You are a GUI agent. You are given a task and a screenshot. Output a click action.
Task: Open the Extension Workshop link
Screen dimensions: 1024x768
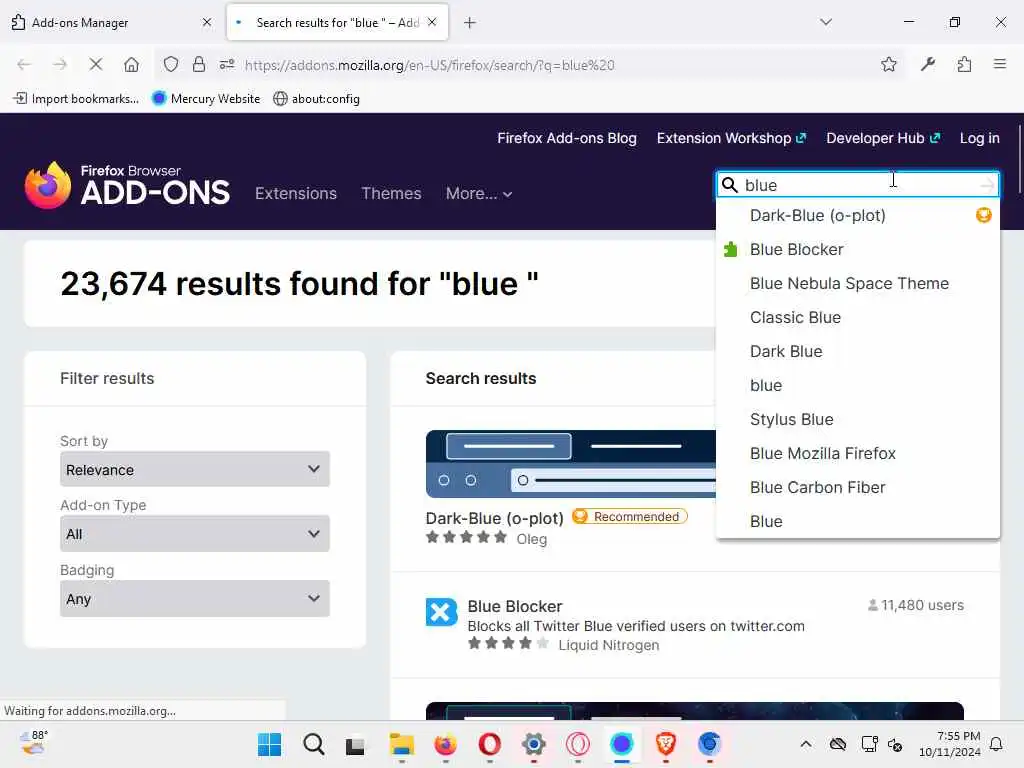coord(731,138)
